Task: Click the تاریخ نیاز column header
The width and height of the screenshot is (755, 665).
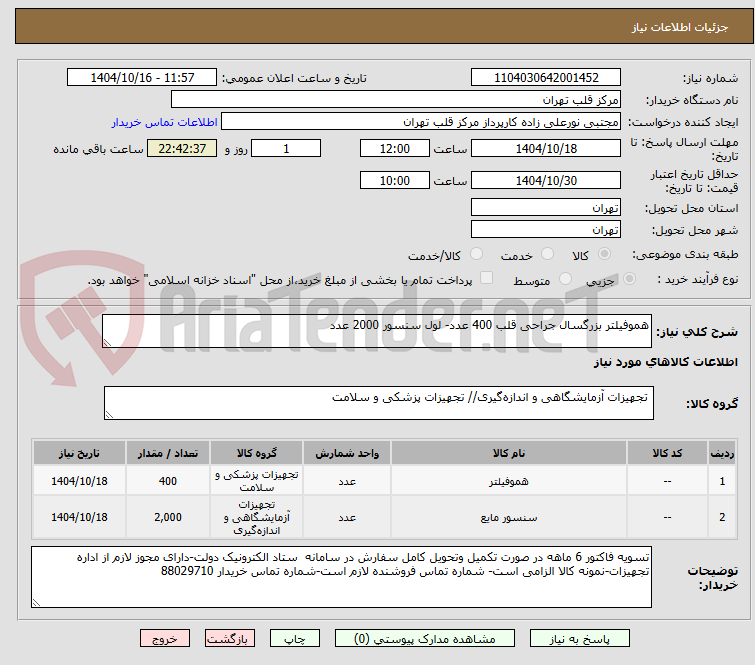Action: coord(79,453)
